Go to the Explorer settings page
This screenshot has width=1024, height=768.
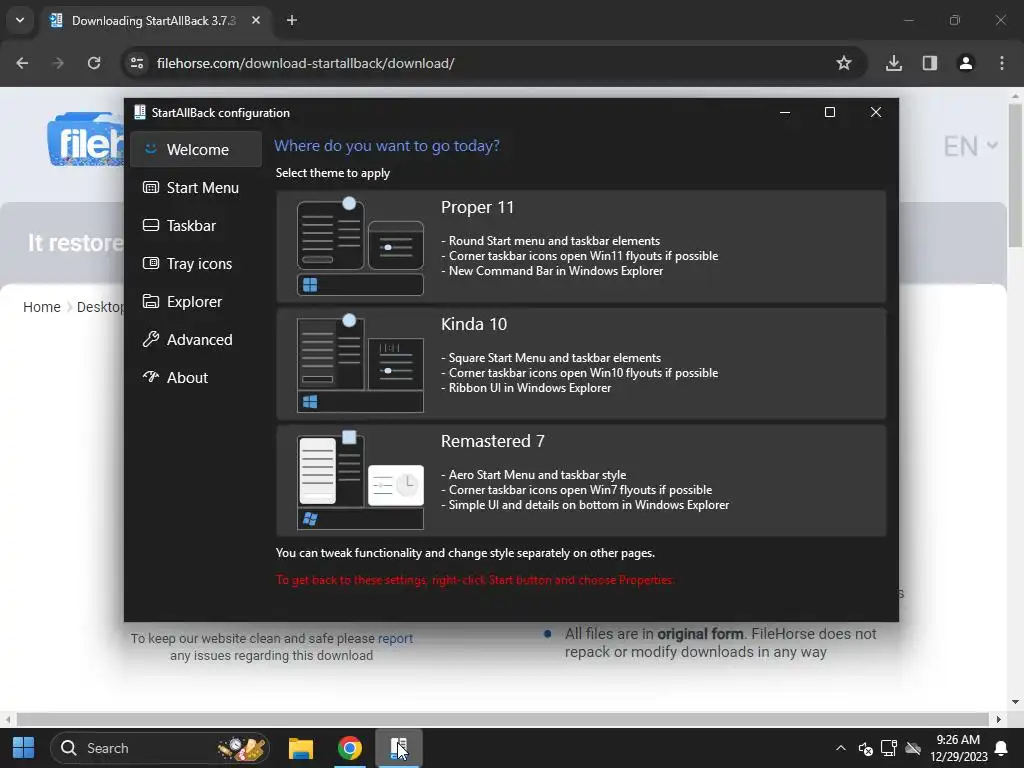pos(196,302)
